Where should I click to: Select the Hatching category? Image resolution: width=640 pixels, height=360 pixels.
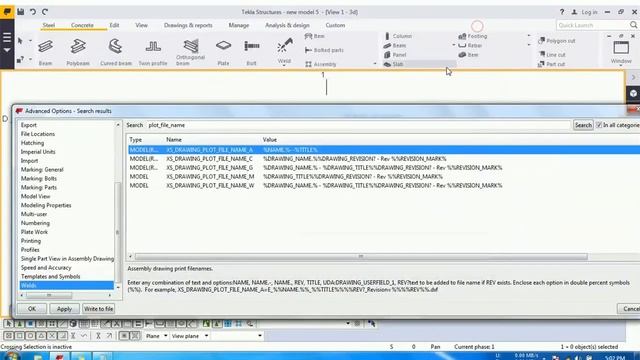click(x=32, y=143)
